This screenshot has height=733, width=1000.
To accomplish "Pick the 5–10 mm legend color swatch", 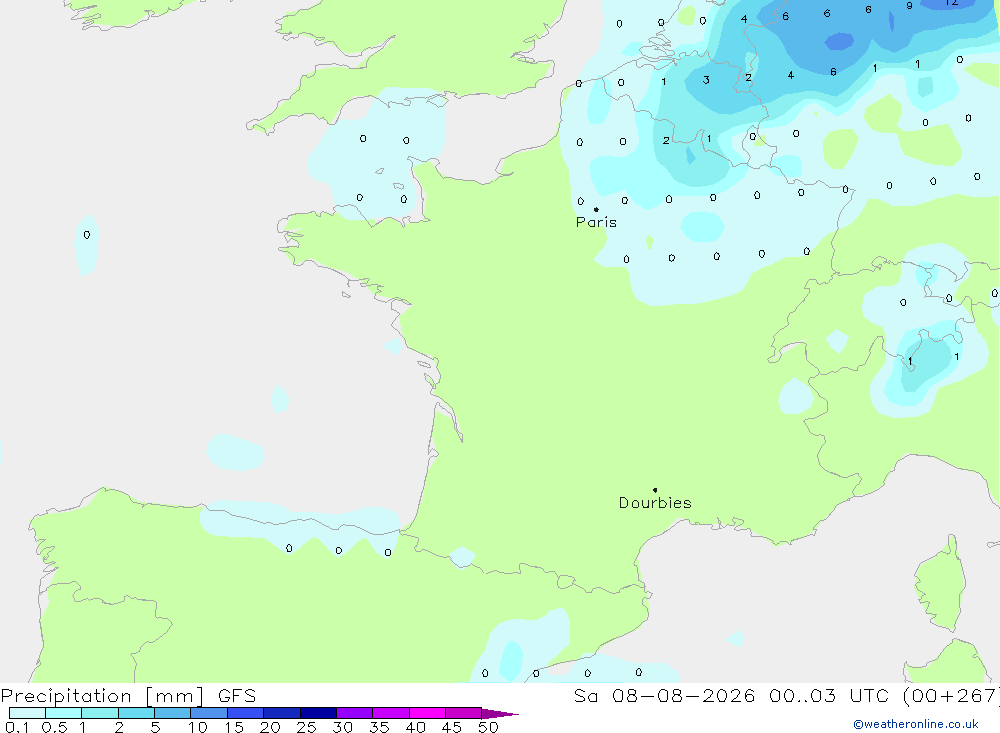I will [x=173, y=713].
